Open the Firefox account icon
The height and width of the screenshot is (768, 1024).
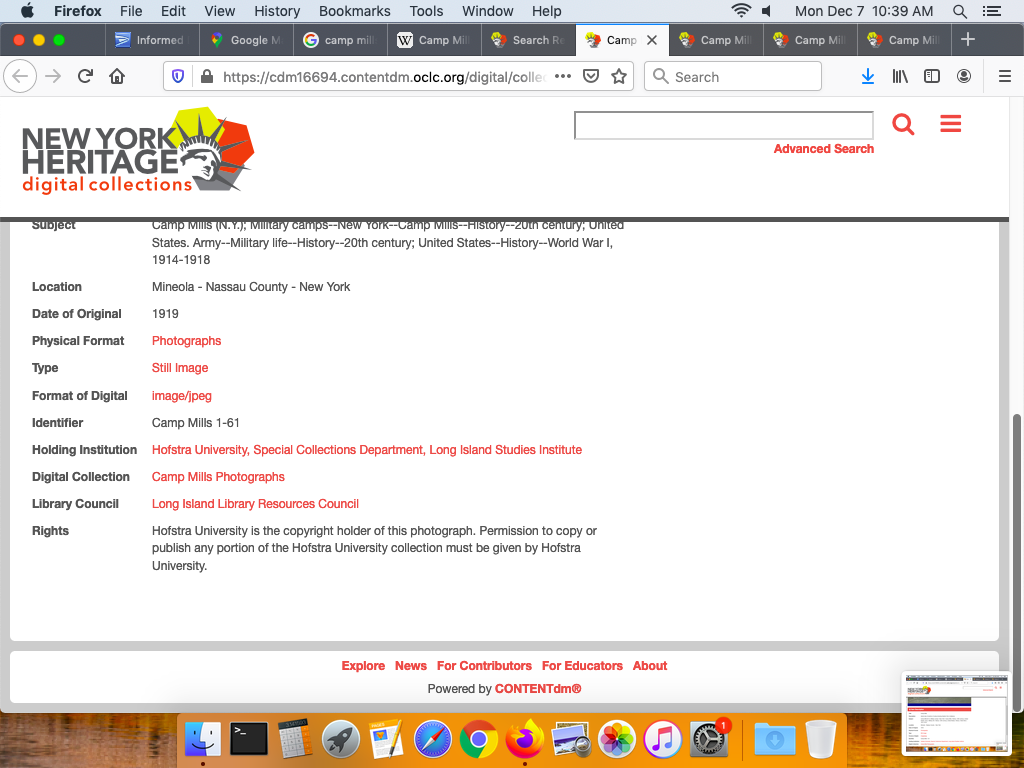[x=964, y=77]
